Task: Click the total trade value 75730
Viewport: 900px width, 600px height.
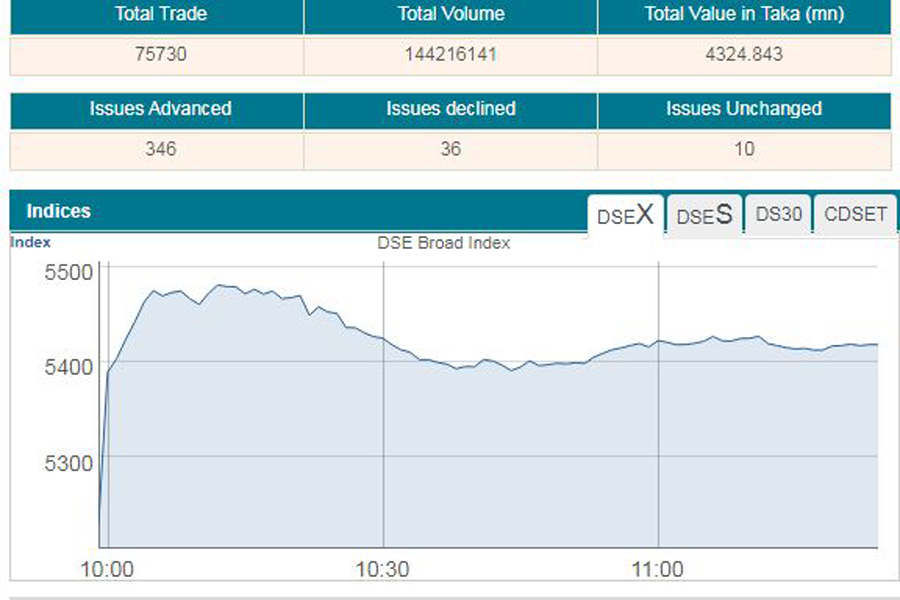Action: 160,54
